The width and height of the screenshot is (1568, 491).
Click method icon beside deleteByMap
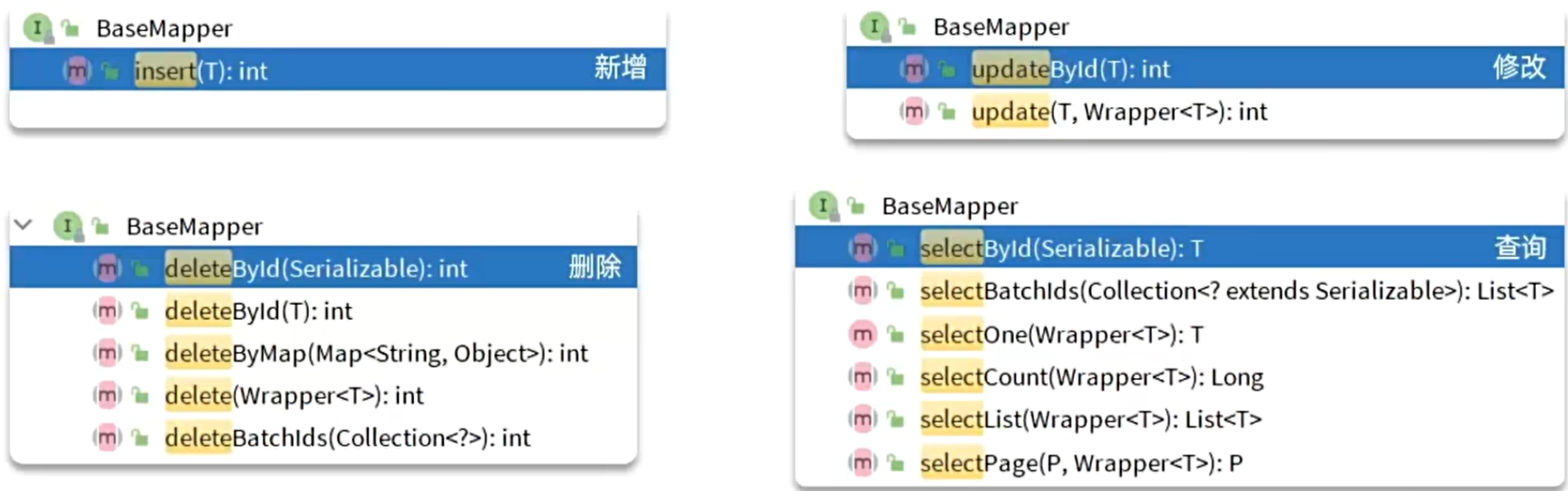click(x=107, y=353)
